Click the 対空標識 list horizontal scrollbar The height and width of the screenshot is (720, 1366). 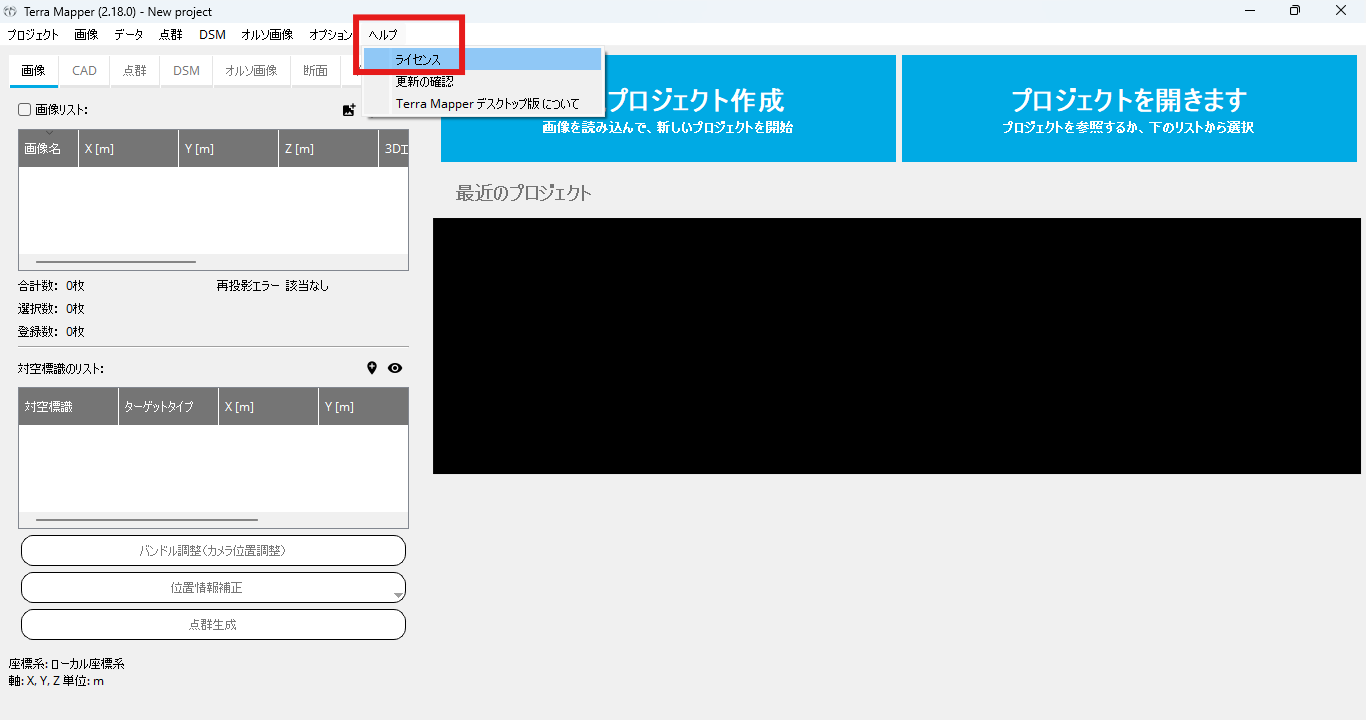(x=147, y=520)
